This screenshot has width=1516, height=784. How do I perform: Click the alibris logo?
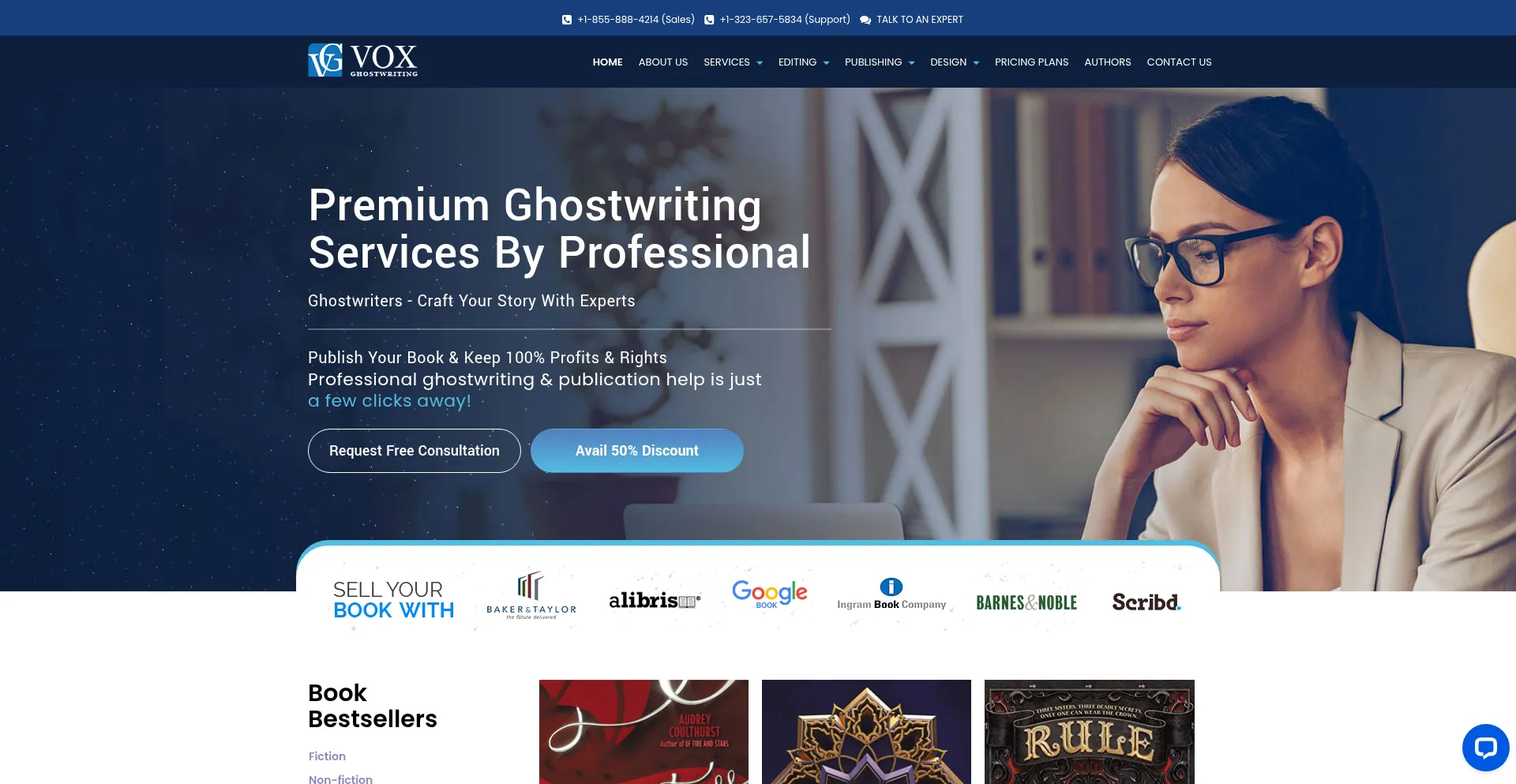click(655, 601)
